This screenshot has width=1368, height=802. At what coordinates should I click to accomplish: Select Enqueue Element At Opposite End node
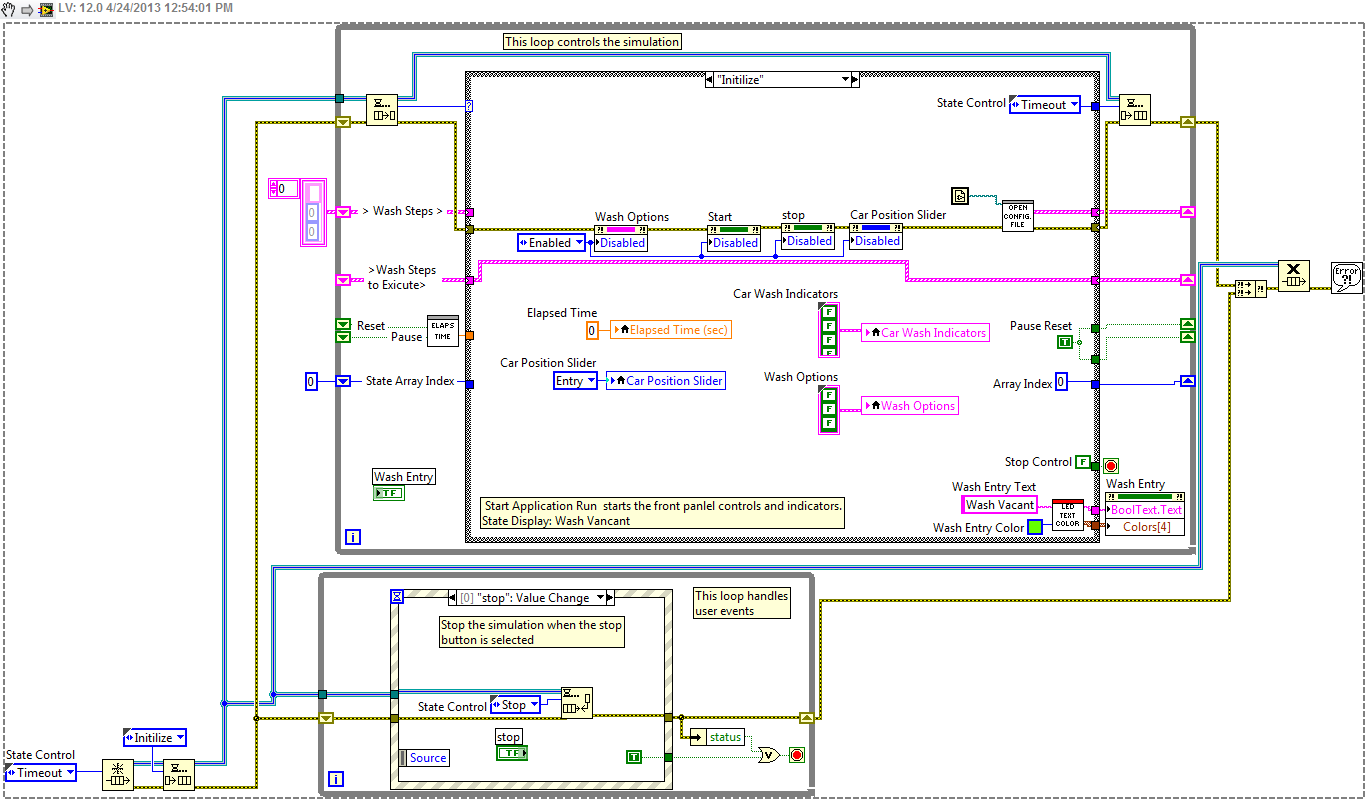(x=576, y=702)
